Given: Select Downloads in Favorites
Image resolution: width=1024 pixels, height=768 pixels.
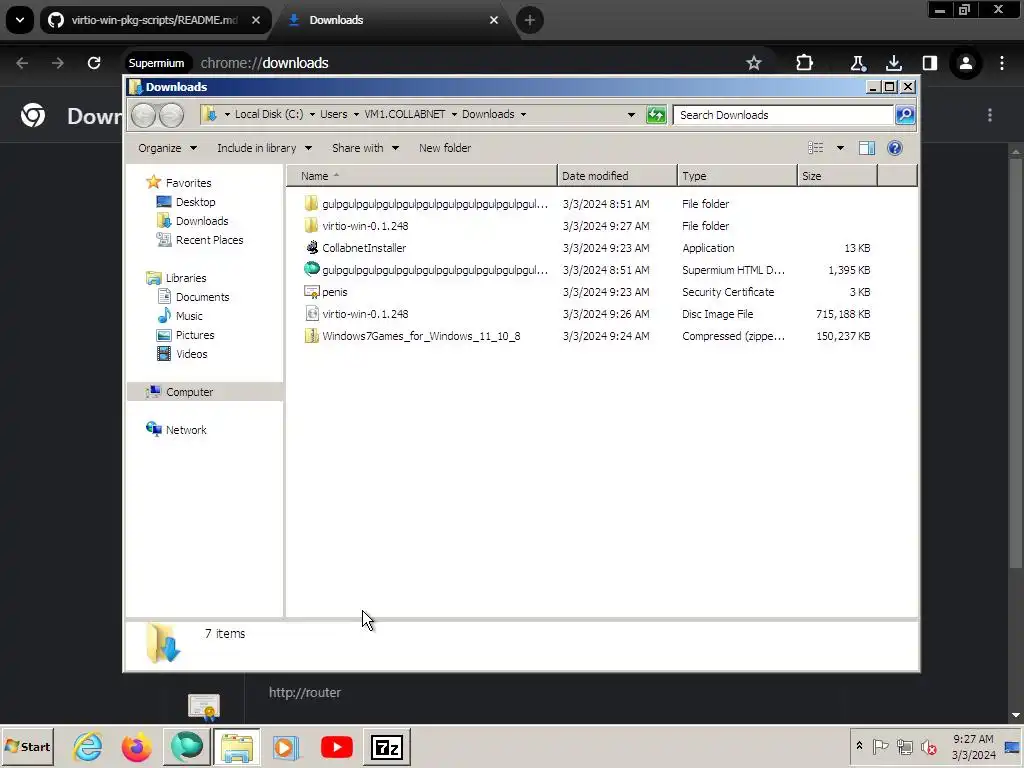Looking at the screenshot, I should pos(202,221).
